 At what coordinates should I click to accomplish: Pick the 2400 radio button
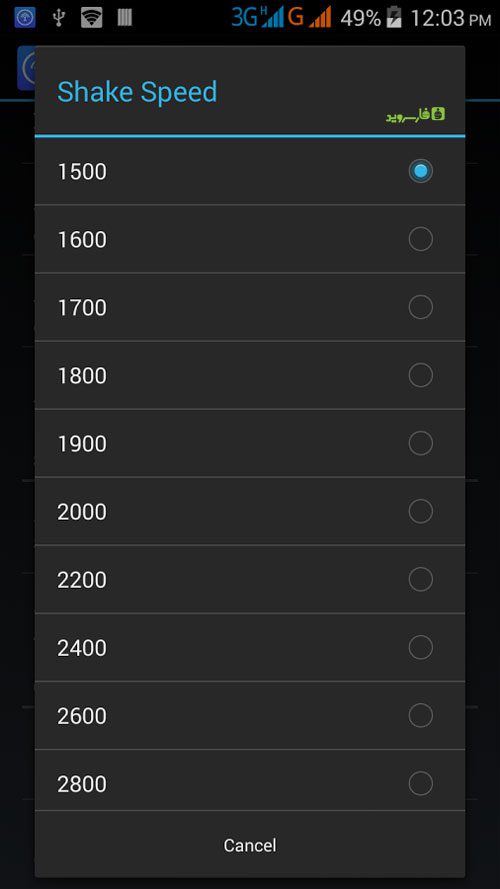point(420,647)
